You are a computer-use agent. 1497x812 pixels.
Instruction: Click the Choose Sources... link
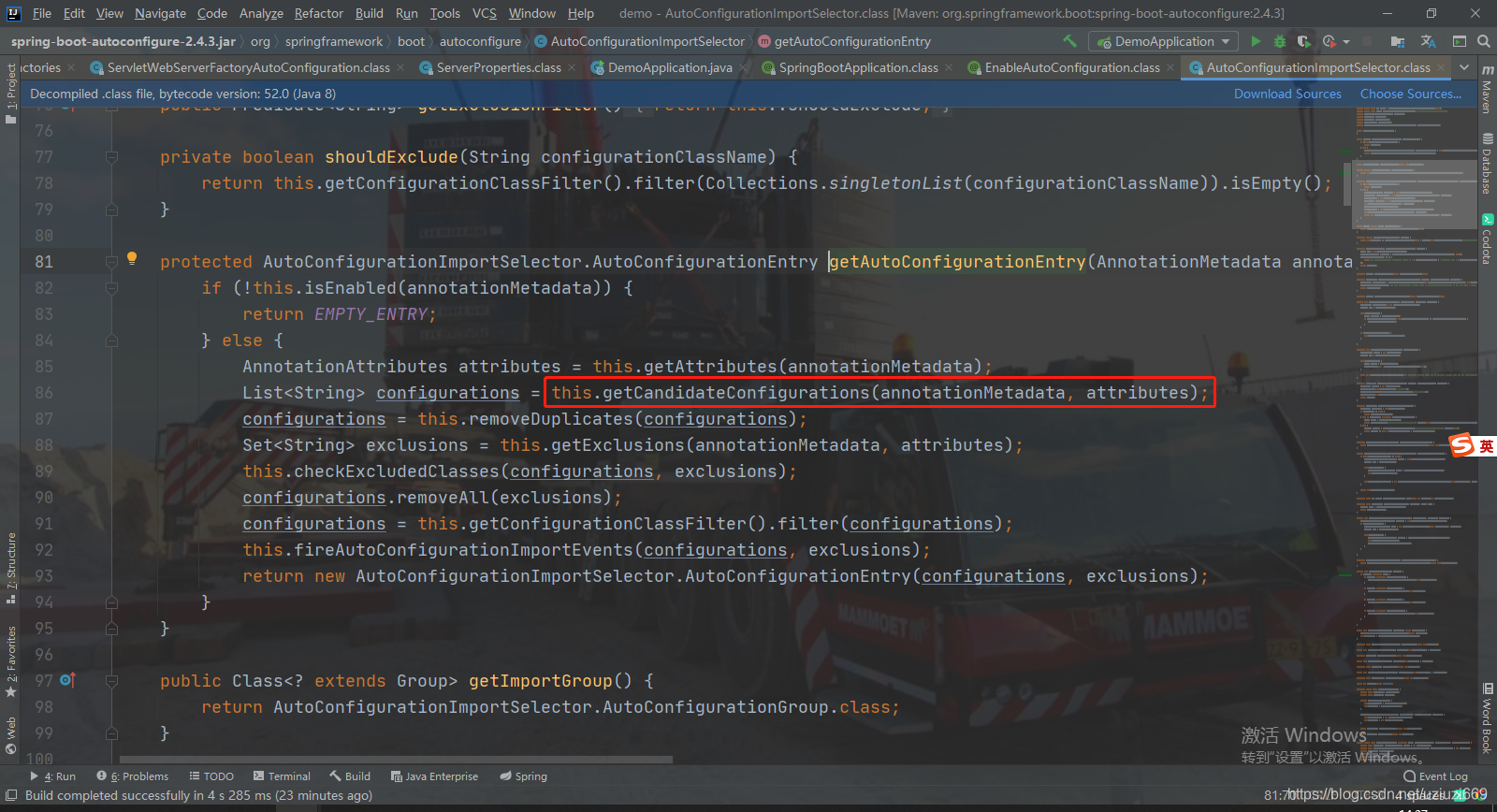(1411, 94)
